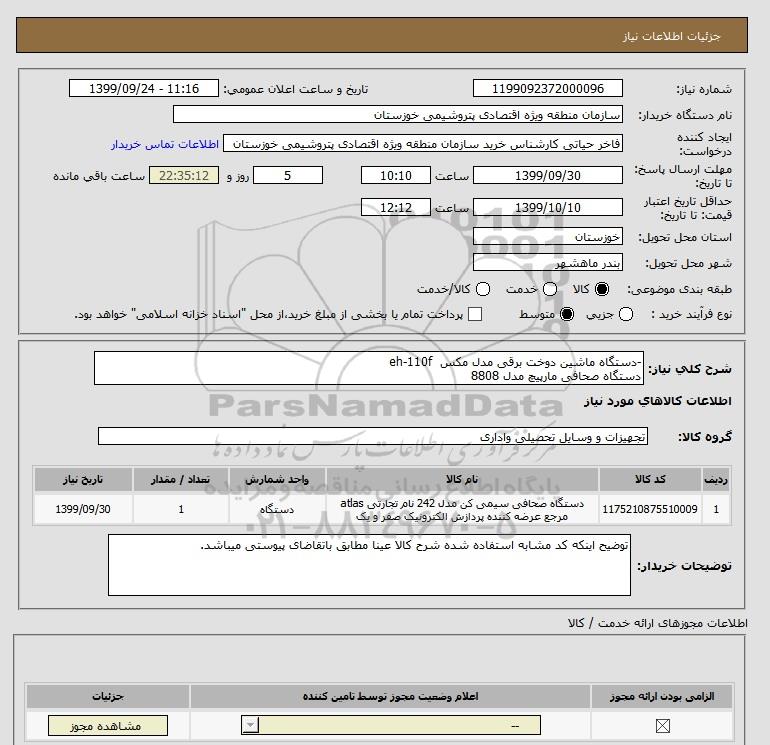
Task: Select the کالا radio button
Action: [x=602, y=289]
